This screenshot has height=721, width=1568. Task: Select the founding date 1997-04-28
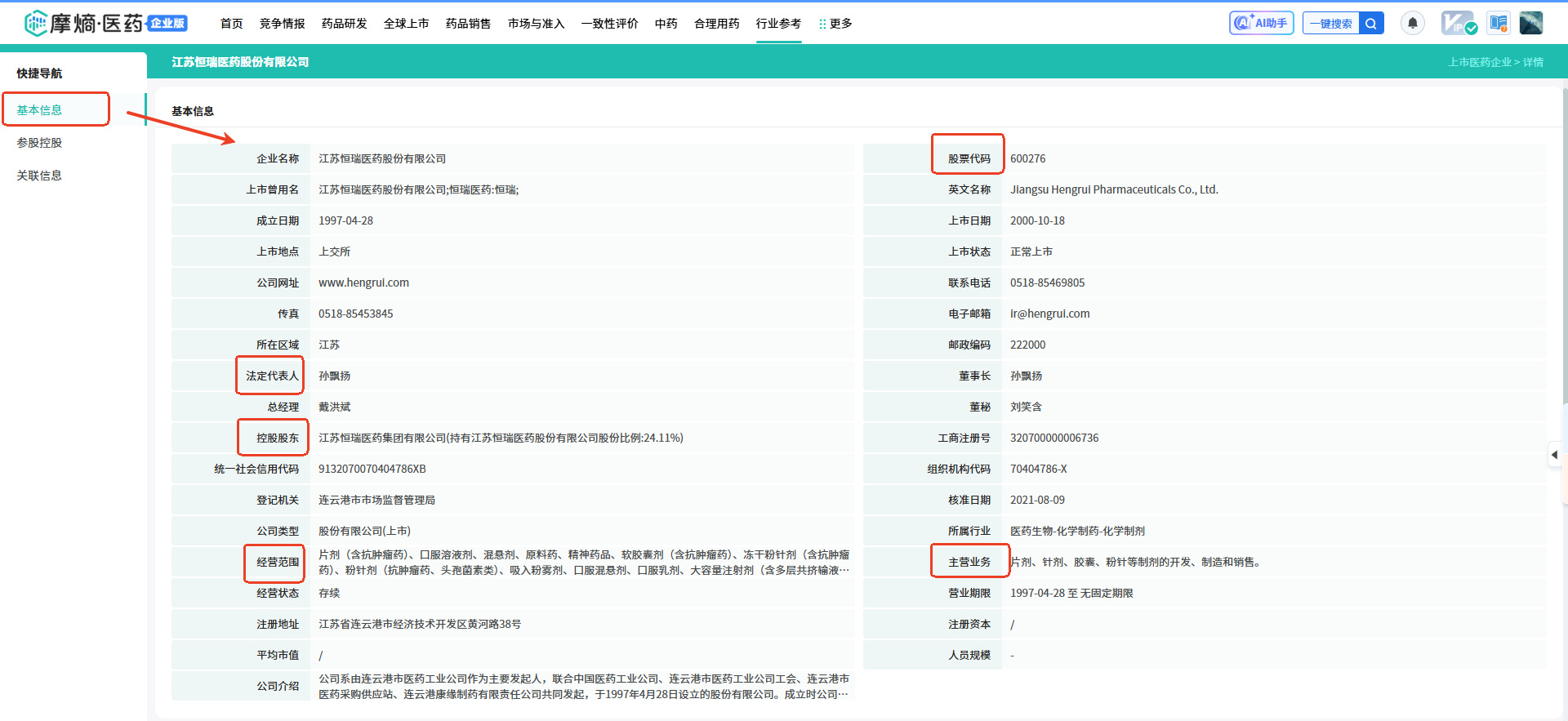point(345,220)
